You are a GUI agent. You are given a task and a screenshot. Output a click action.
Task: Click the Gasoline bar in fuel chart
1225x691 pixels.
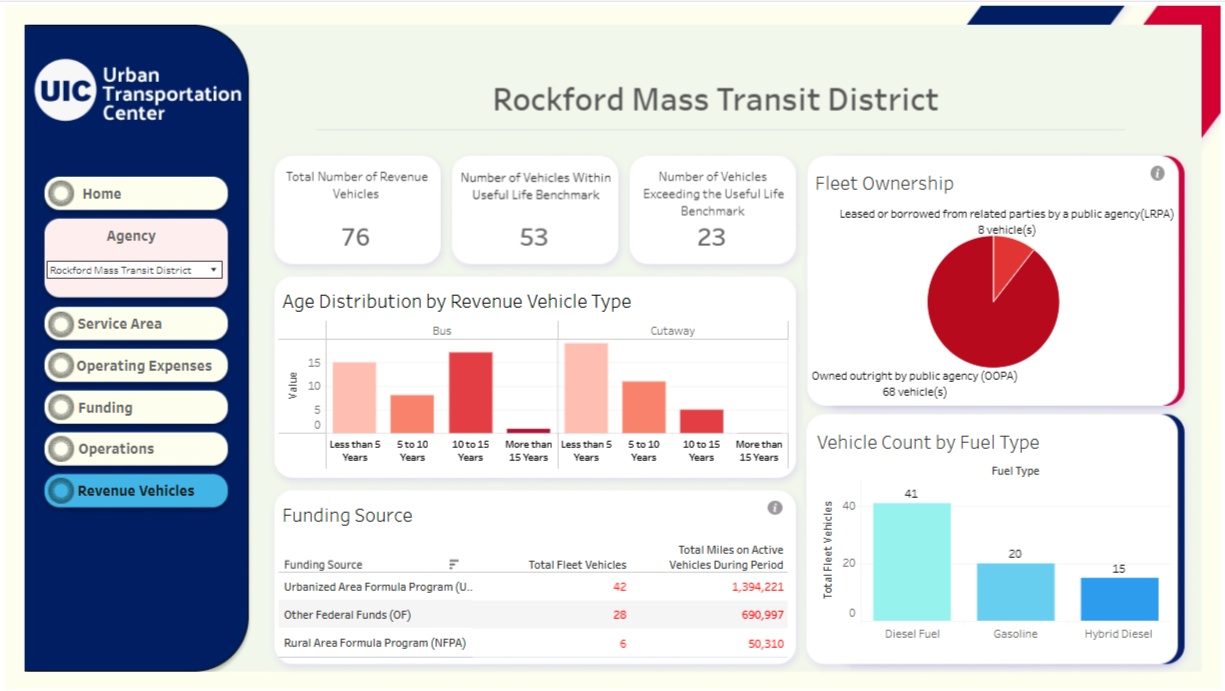[x=1015, y=592]
